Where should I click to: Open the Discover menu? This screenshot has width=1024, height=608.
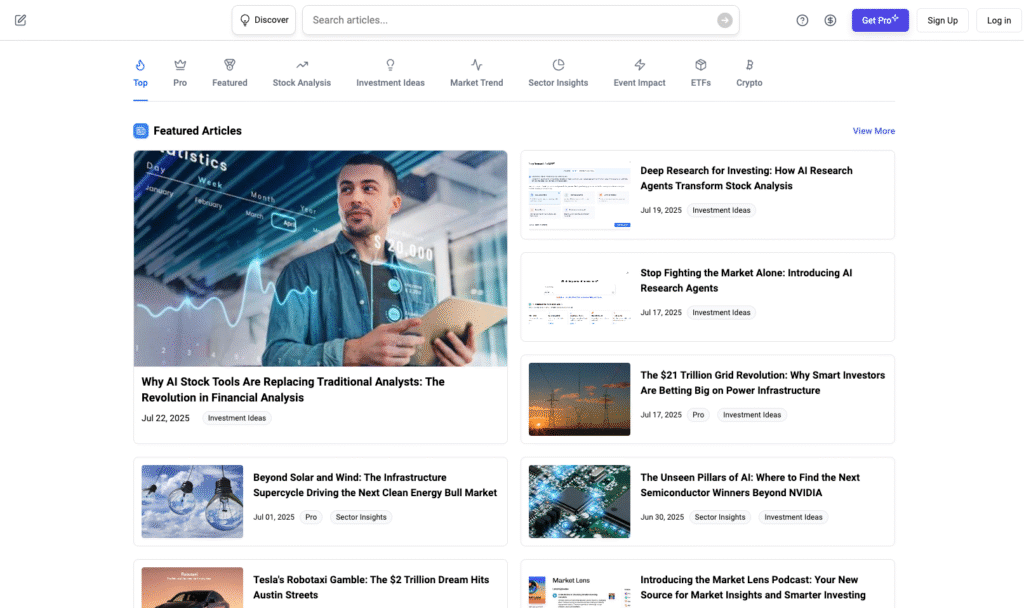coord(263,19)
